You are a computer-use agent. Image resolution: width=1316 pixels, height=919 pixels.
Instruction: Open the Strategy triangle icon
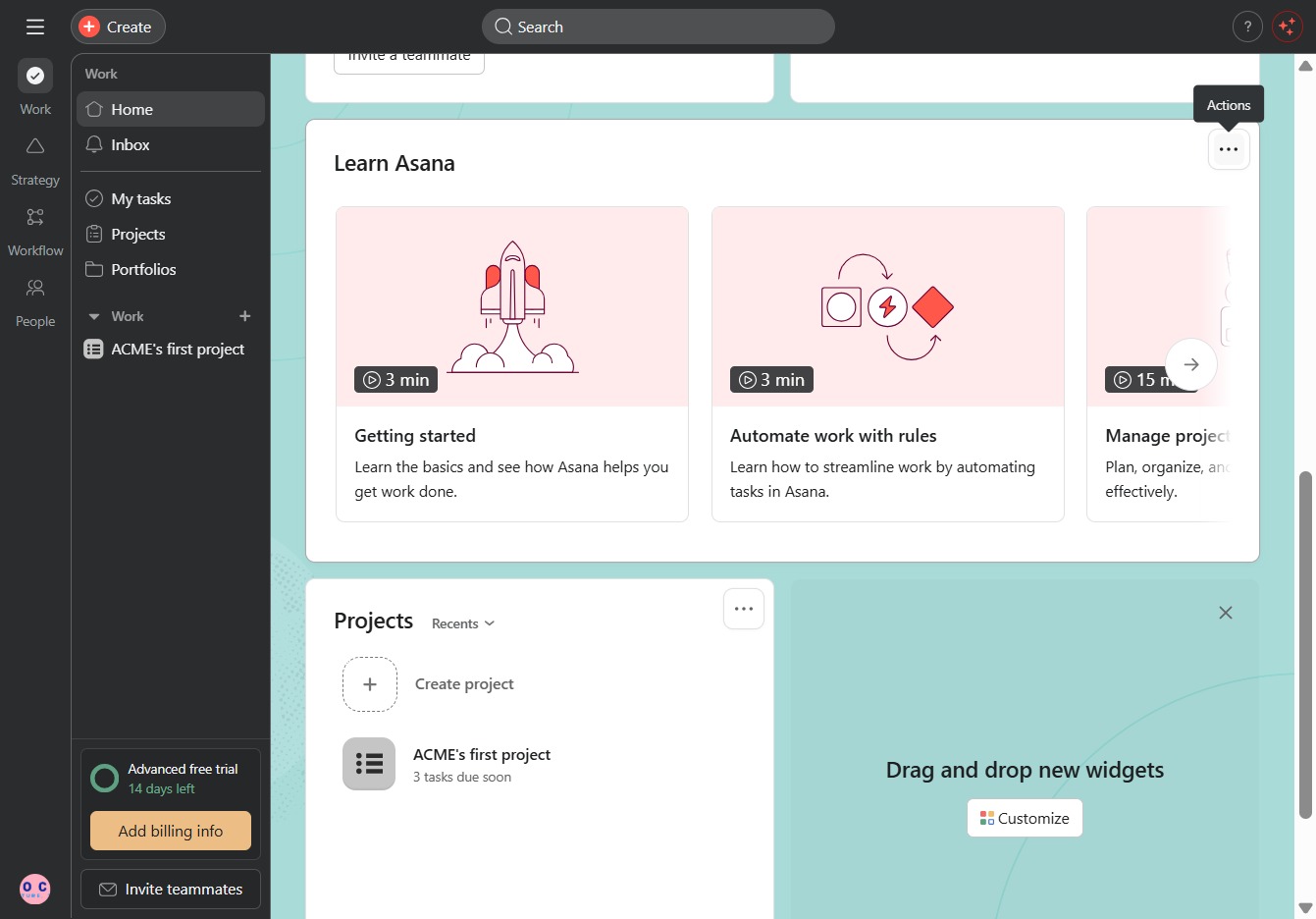(x=35, y=146)
